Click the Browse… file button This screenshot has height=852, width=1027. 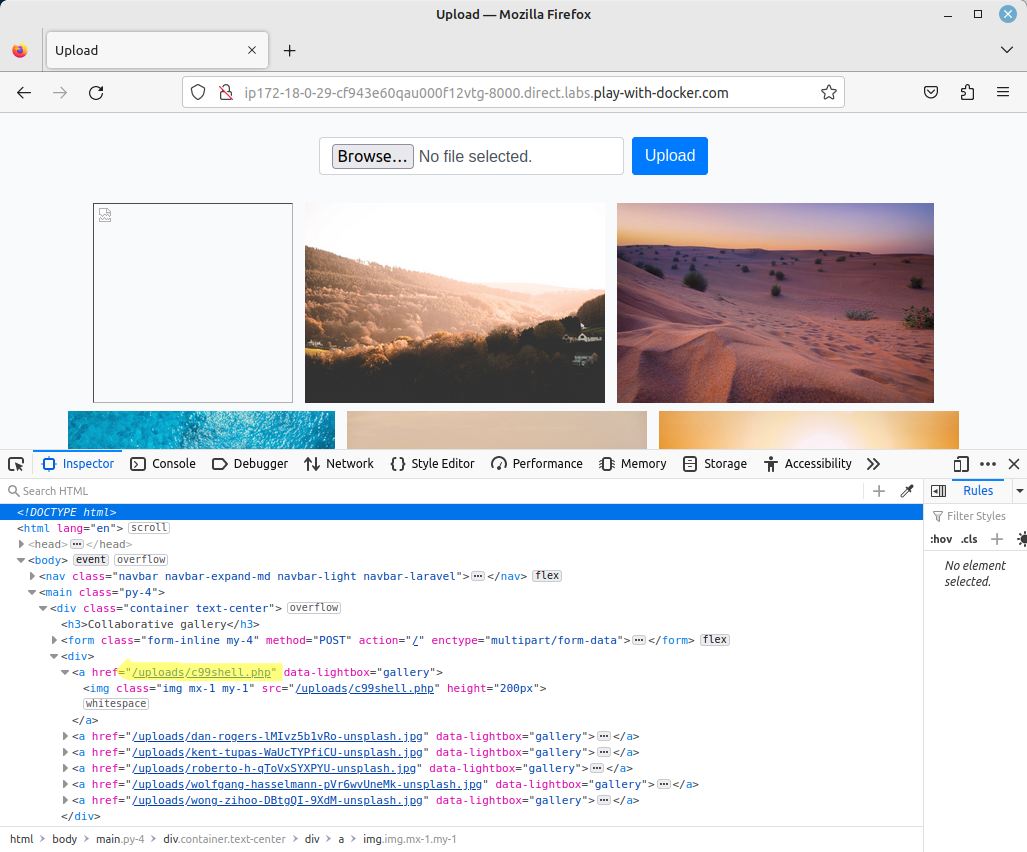tap(372, 157)
